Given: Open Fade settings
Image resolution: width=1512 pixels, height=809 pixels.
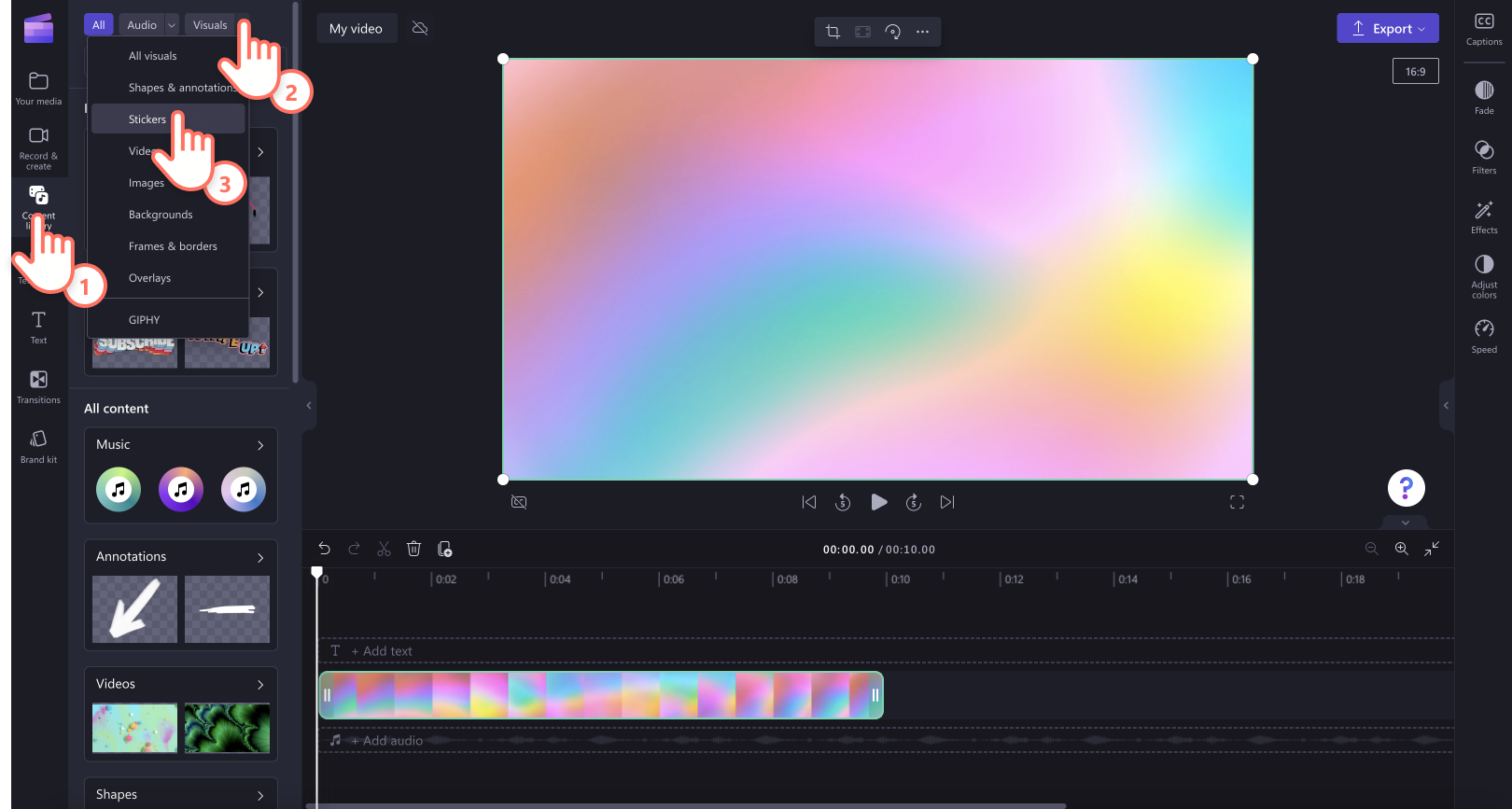Looking at the screenshot, I should point(1484,97).
